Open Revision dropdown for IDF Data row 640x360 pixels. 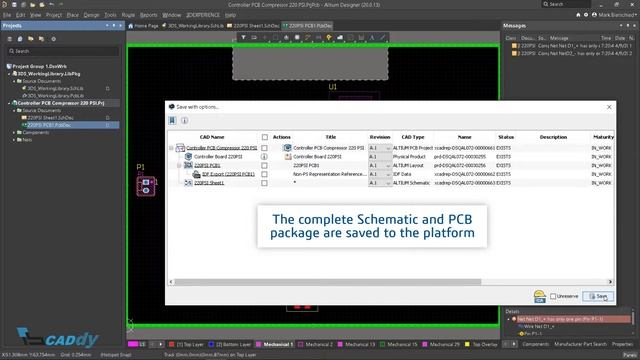pyautogui.click(x=388, y=174)
